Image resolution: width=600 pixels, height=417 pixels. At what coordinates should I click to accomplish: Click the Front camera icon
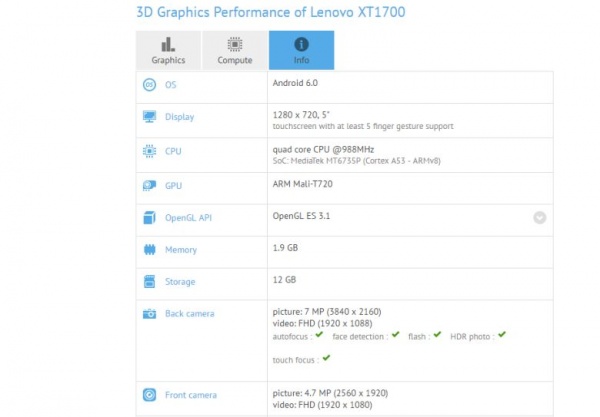(148, 395)
